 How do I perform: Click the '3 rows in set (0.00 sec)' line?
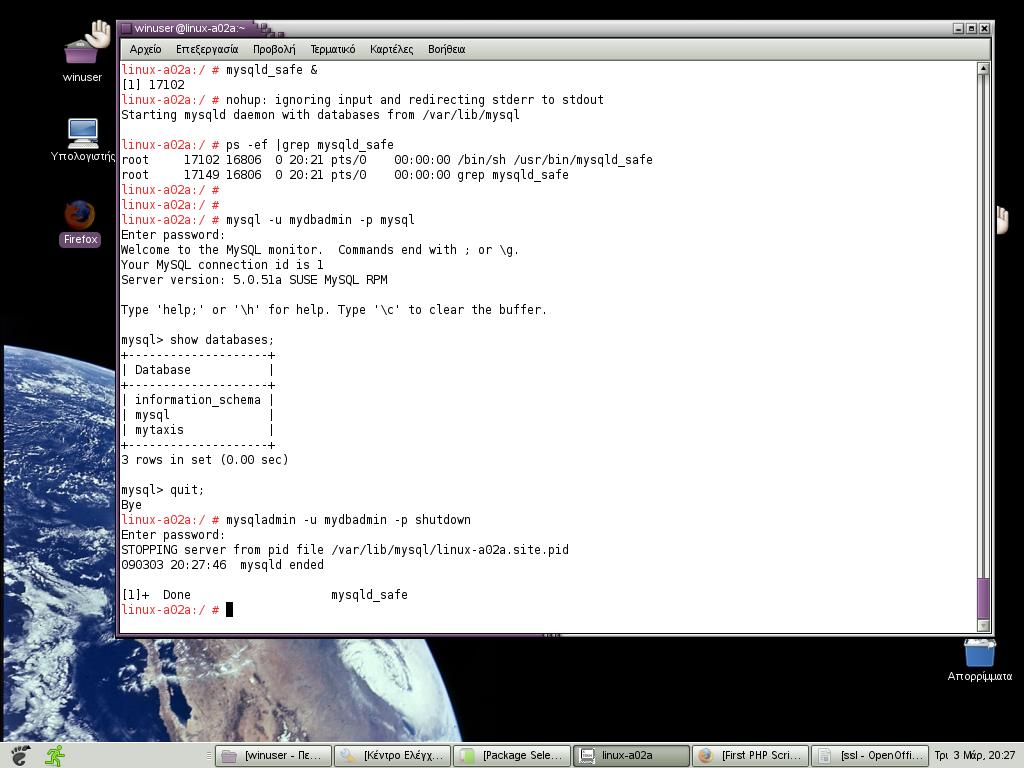coord(204,460)
